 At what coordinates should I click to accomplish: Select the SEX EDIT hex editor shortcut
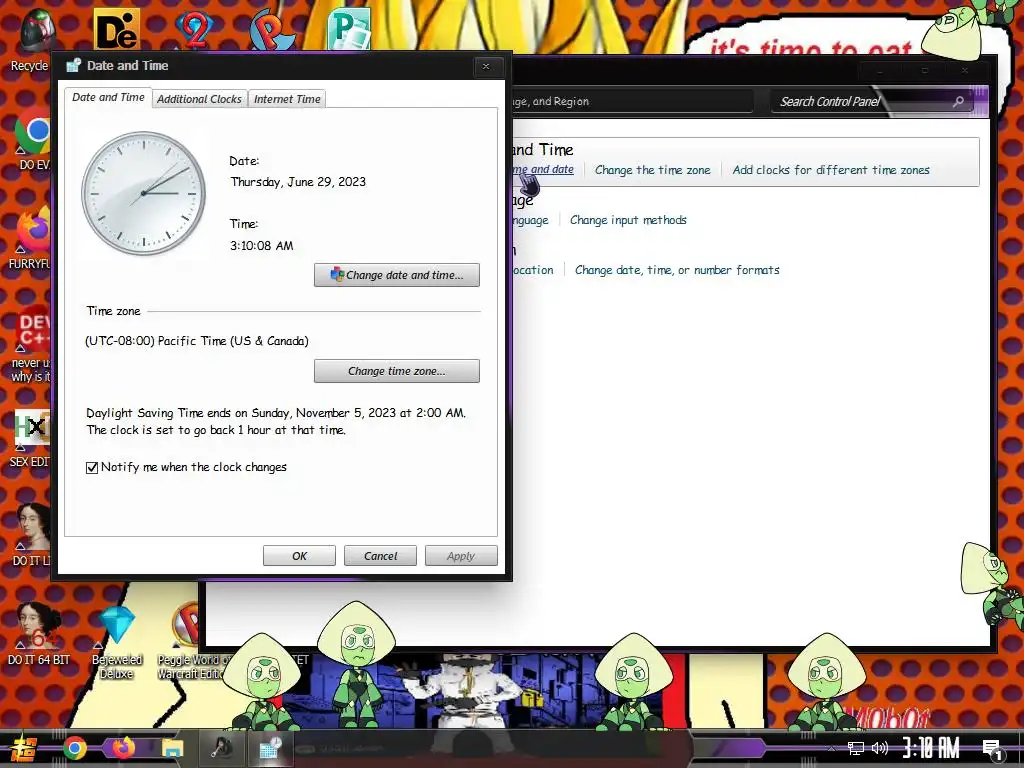point(30,439)
